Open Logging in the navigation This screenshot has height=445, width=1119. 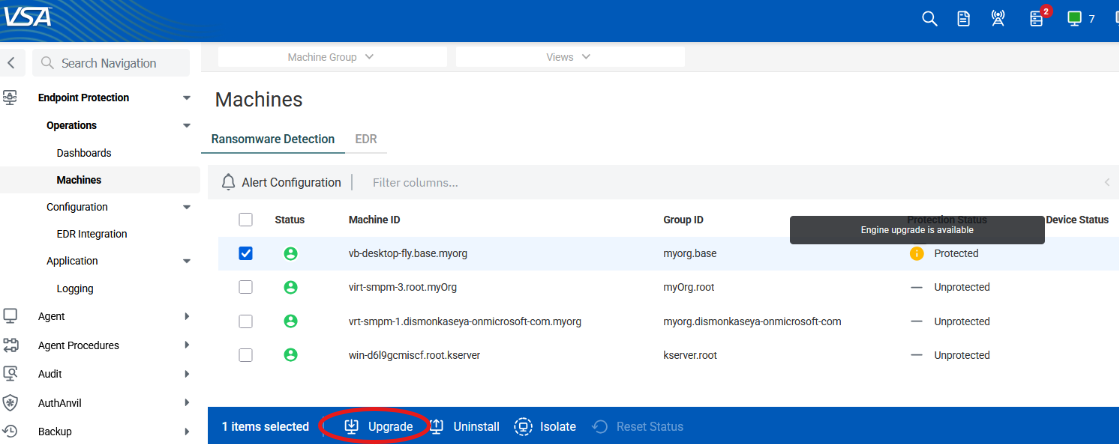point(75,289)
